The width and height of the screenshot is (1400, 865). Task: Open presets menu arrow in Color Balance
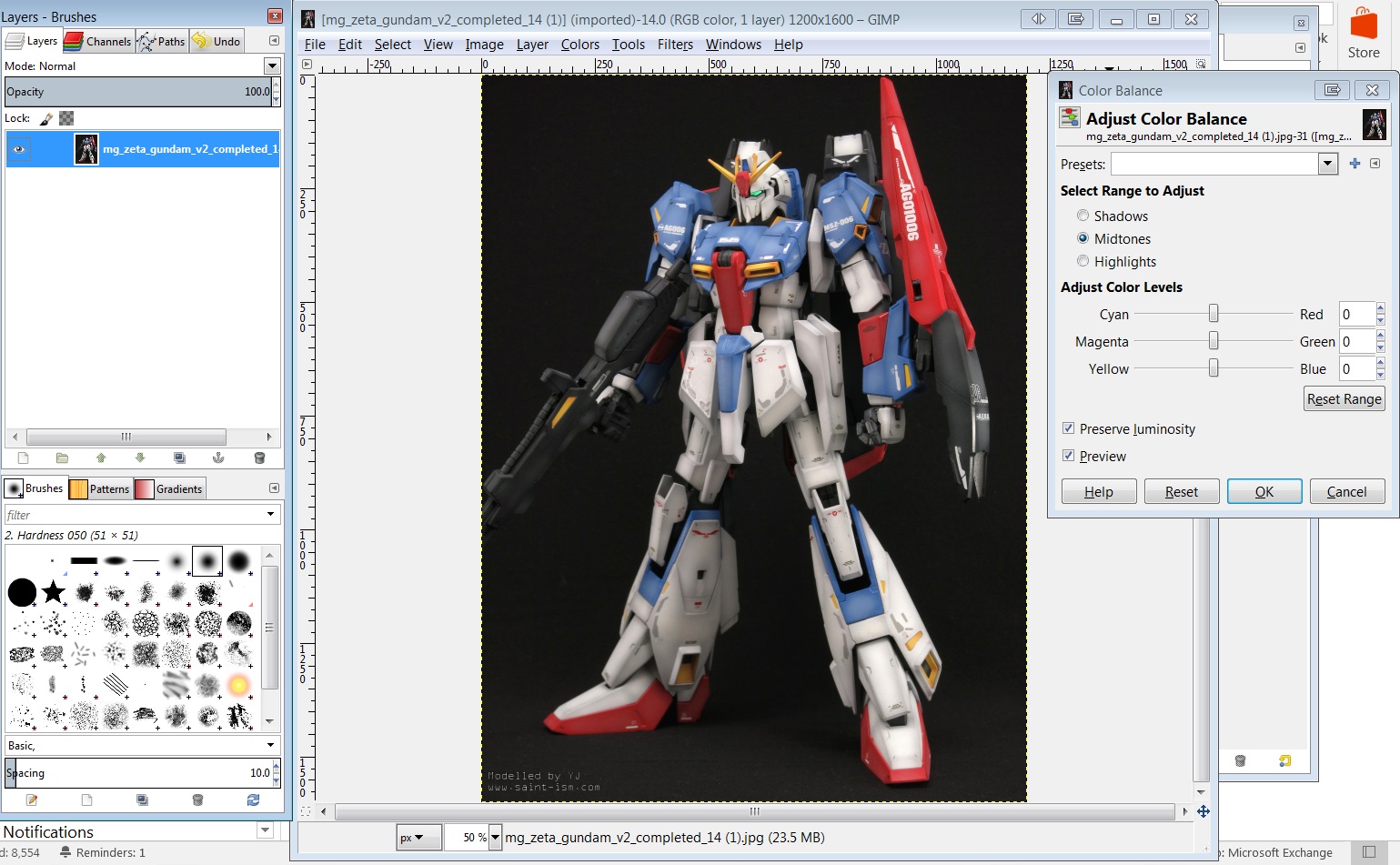click(1375, 164)
